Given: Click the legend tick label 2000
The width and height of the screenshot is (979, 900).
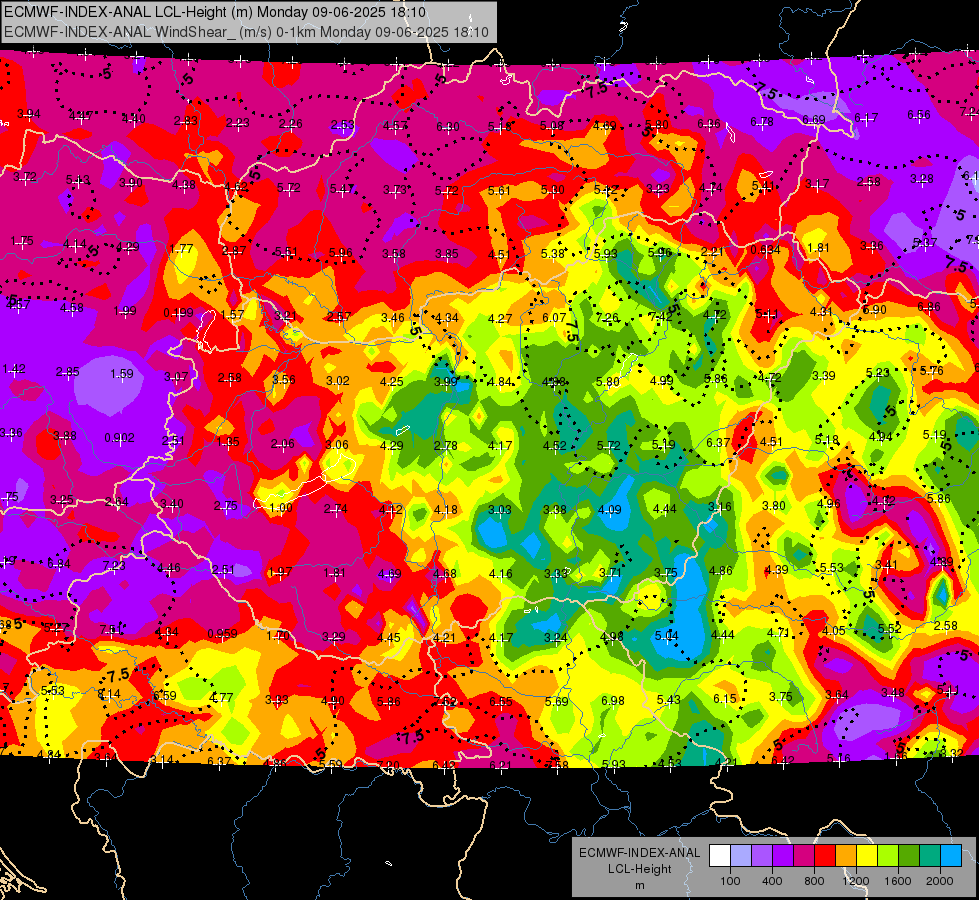Looking at the screenshot, I should (940, 881).
